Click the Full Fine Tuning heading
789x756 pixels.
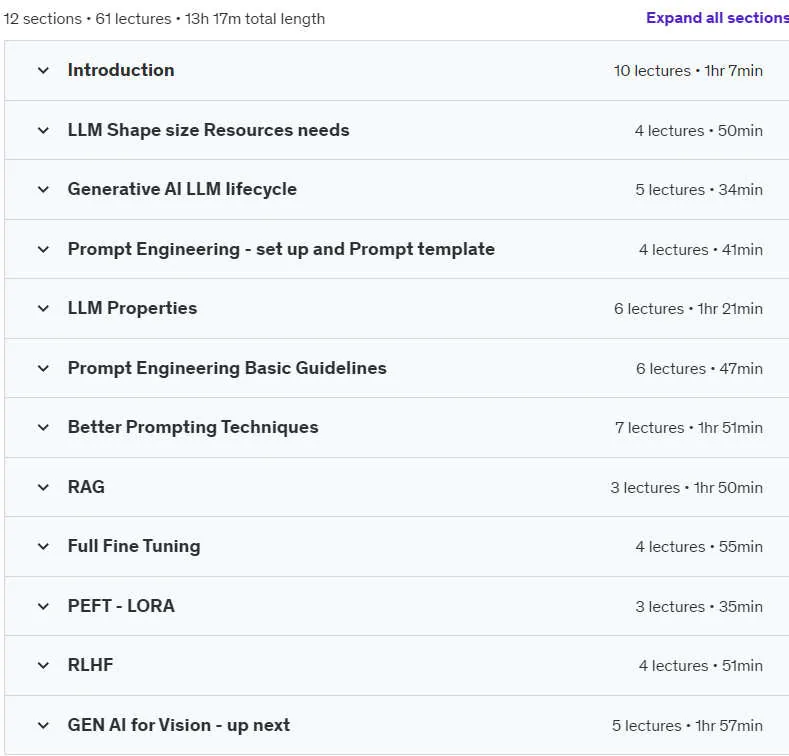[134, 546]
